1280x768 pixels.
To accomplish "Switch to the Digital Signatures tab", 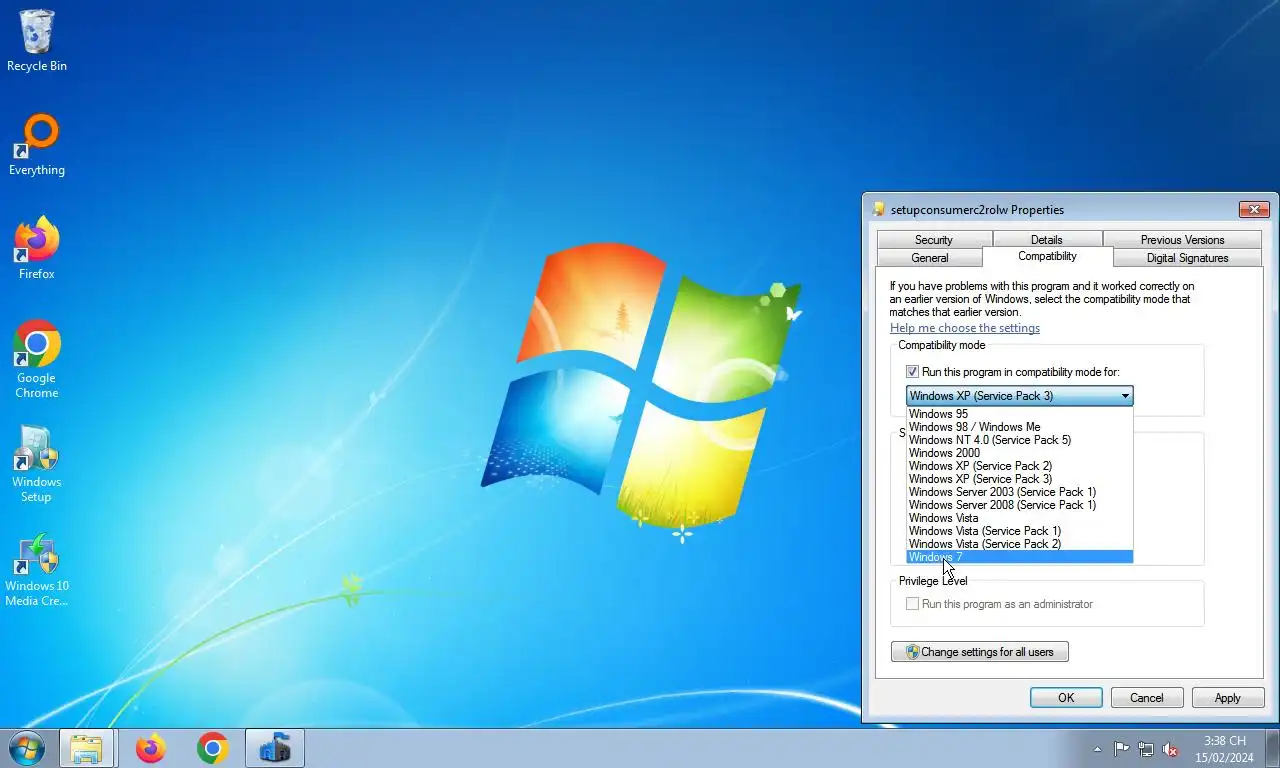I will point(1187,258).
